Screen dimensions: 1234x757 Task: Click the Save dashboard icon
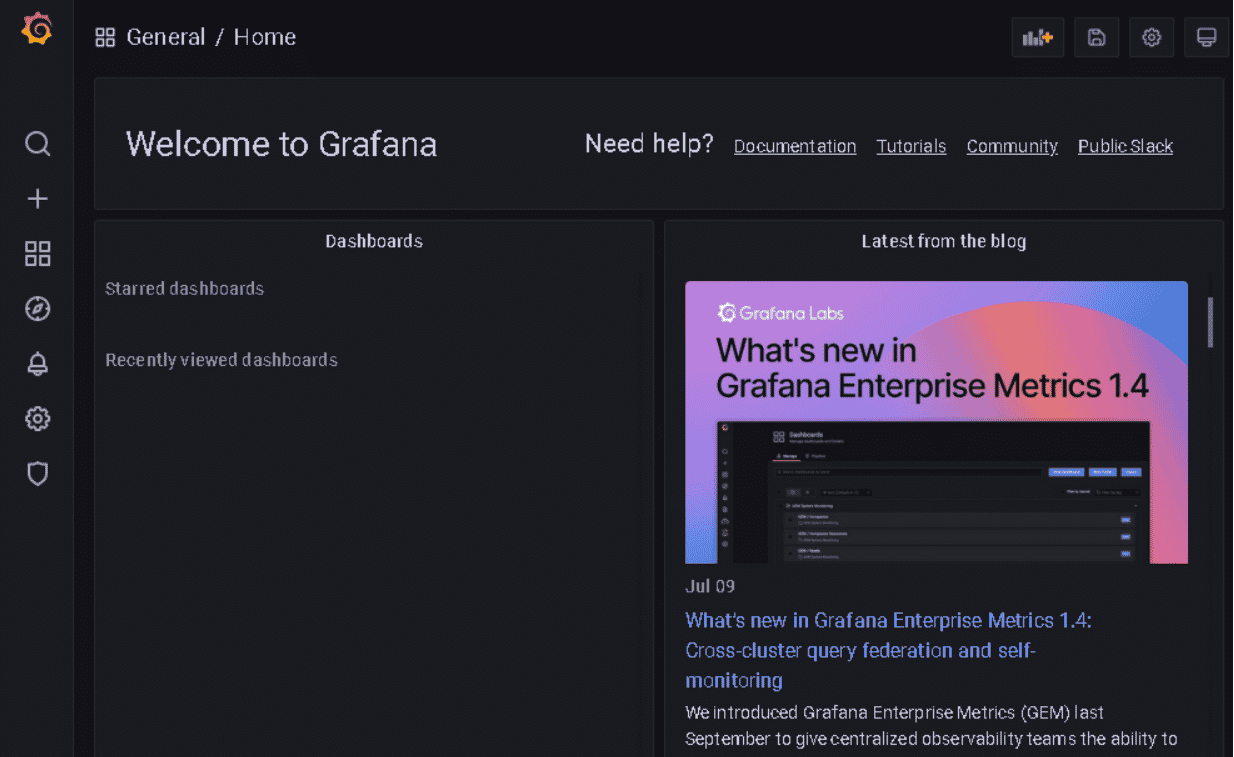tap(1096, 38)
